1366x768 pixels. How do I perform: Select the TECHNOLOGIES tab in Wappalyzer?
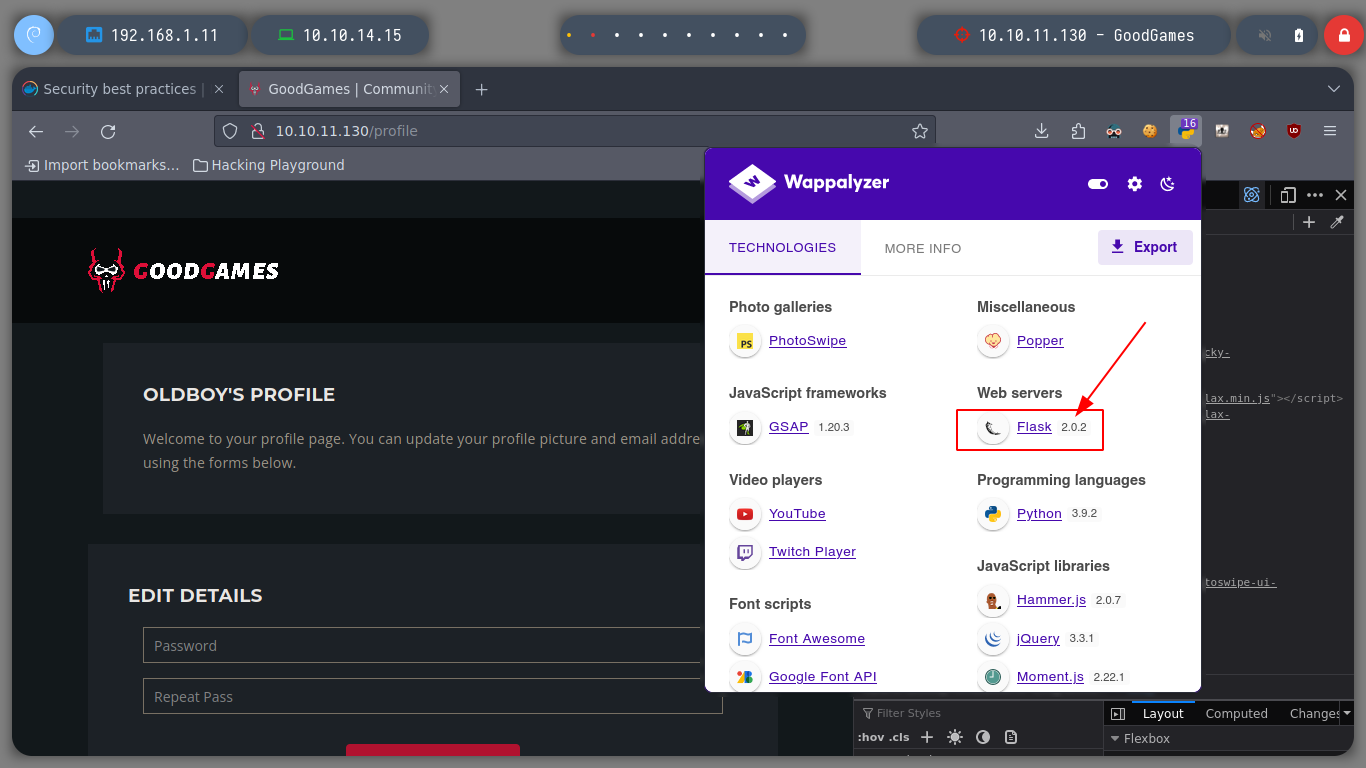point(782,247)
